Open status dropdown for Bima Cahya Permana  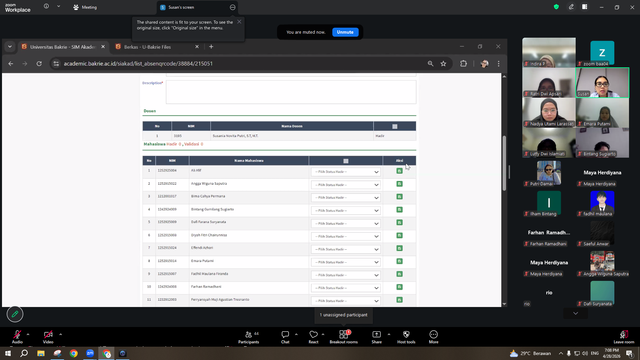pos(346,198)
